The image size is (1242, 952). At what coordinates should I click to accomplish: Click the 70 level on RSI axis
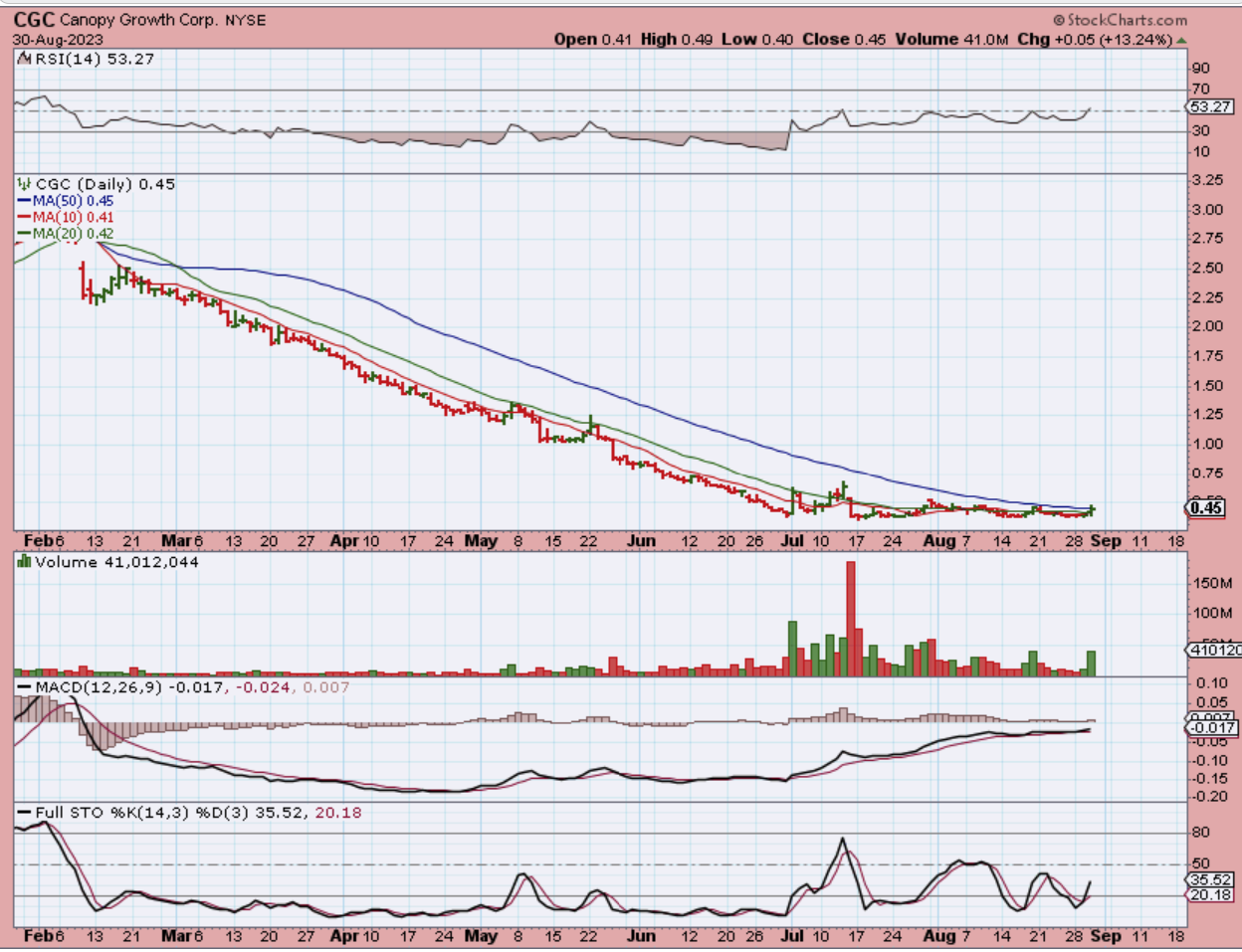[1201, 90]
